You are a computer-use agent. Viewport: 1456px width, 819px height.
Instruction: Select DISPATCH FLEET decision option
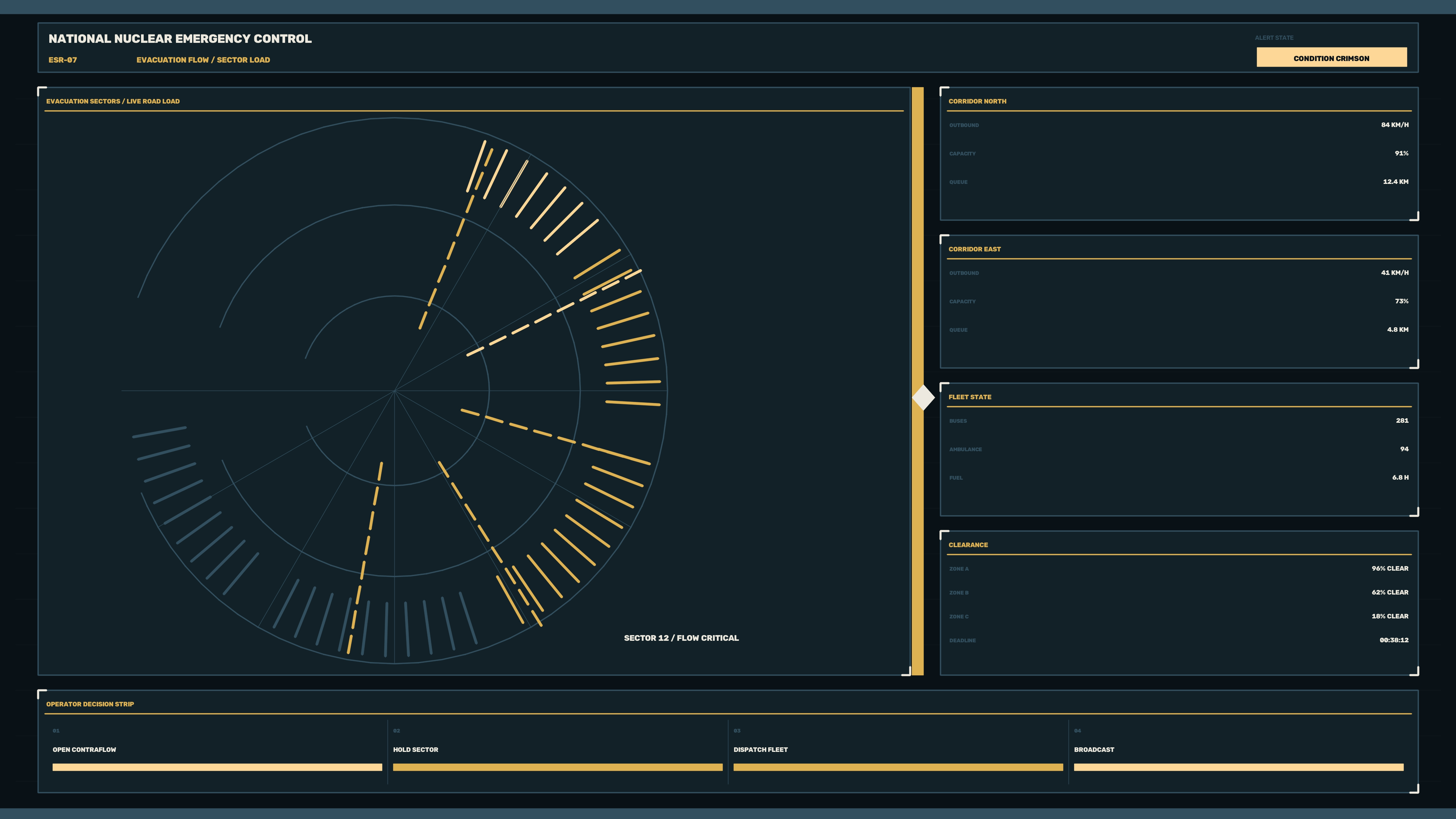point(898,752)
